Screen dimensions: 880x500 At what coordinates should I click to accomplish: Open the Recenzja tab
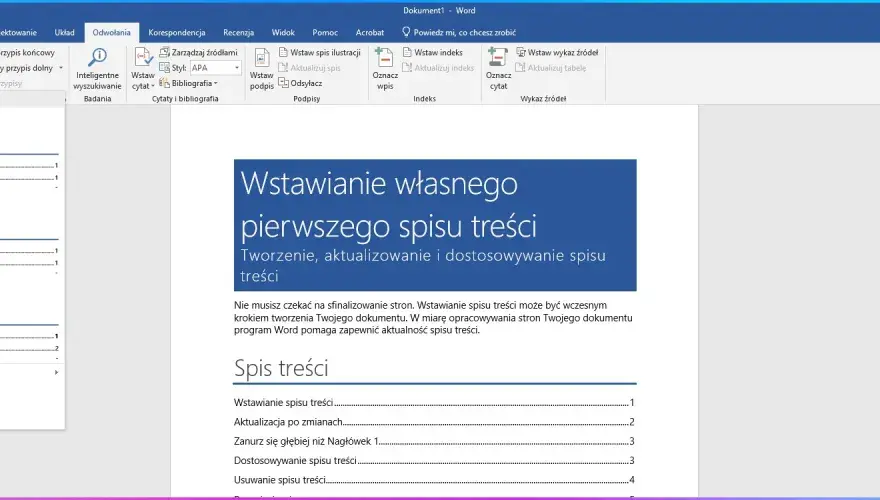[239, 33]
